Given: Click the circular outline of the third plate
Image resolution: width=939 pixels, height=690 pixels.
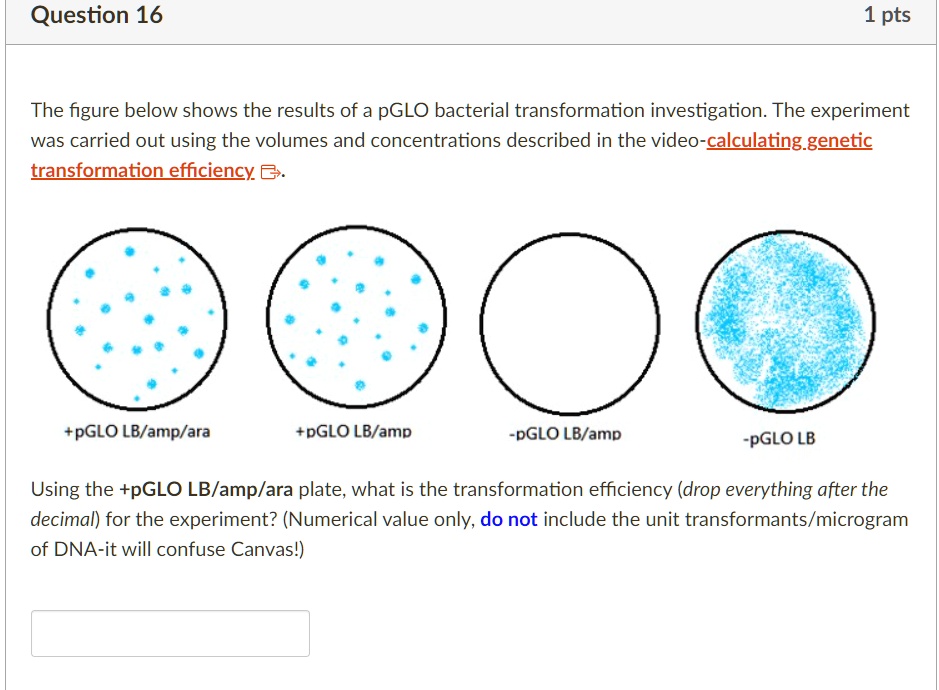Looking at the screenshot, I should [570, 232].
